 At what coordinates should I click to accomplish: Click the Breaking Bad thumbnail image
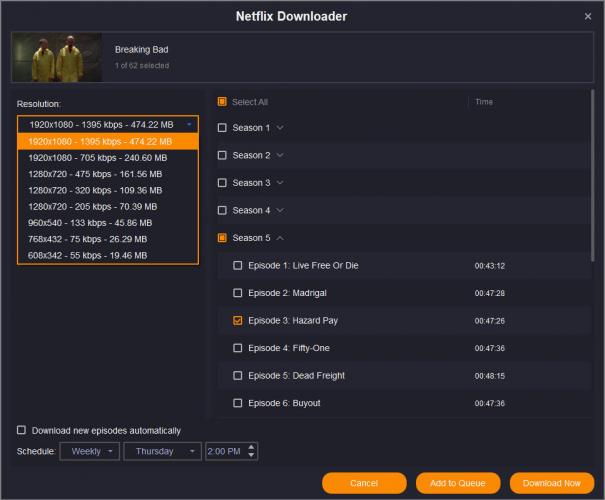(57, 57)
